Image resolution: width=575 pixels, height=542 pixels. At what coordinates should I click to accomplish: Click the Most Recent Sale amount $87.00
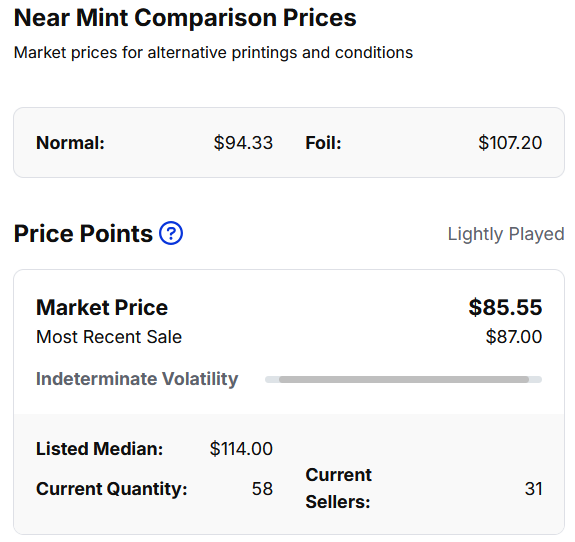(514, 337)
